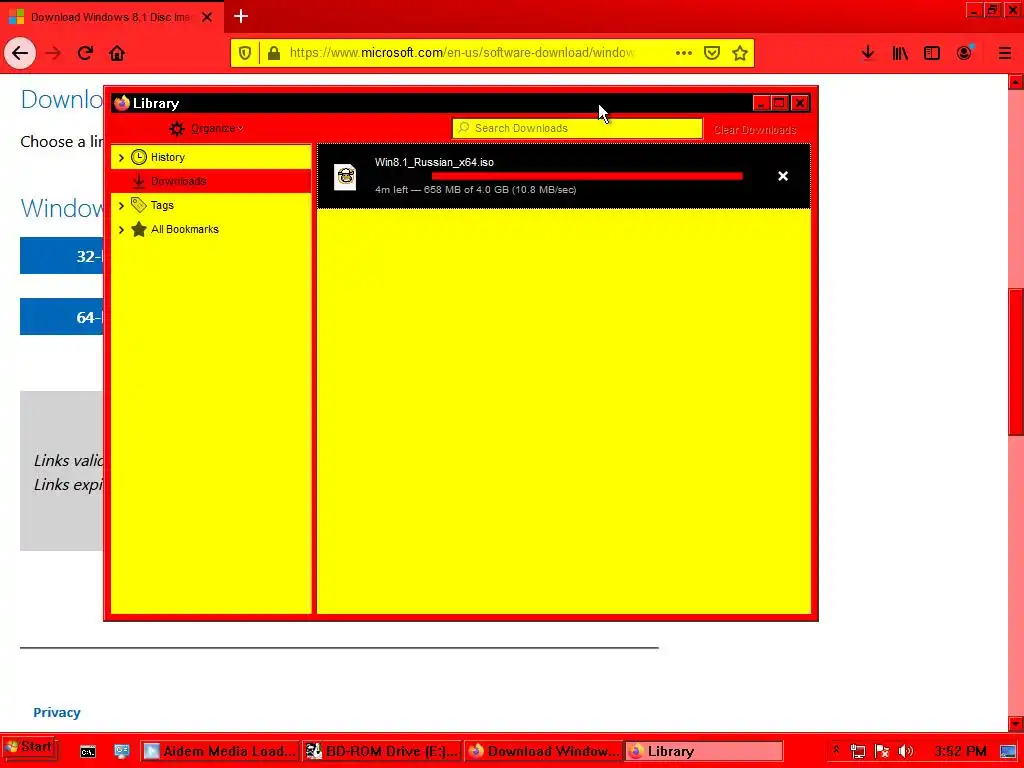This screenshot has height=768, width=1024.
Task: Click the tracking protection shield icon
Action: click(245, 53)
